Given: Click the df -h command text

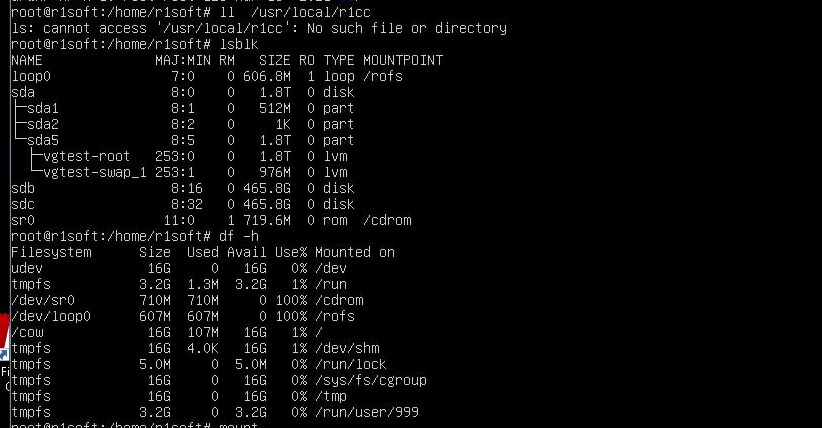Looking at the screenshot, I should pyautogui.click(x=239, y=236).
